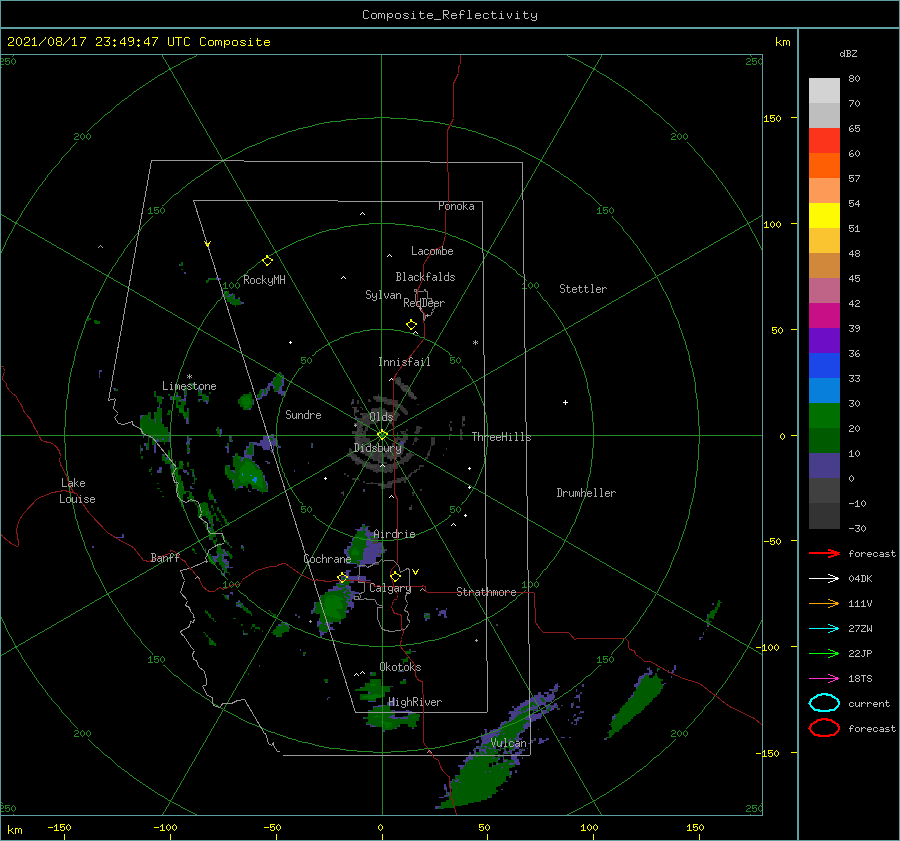900x841 pixels.
Task: Click the Strathmore town label
Action: pos(486,592)
